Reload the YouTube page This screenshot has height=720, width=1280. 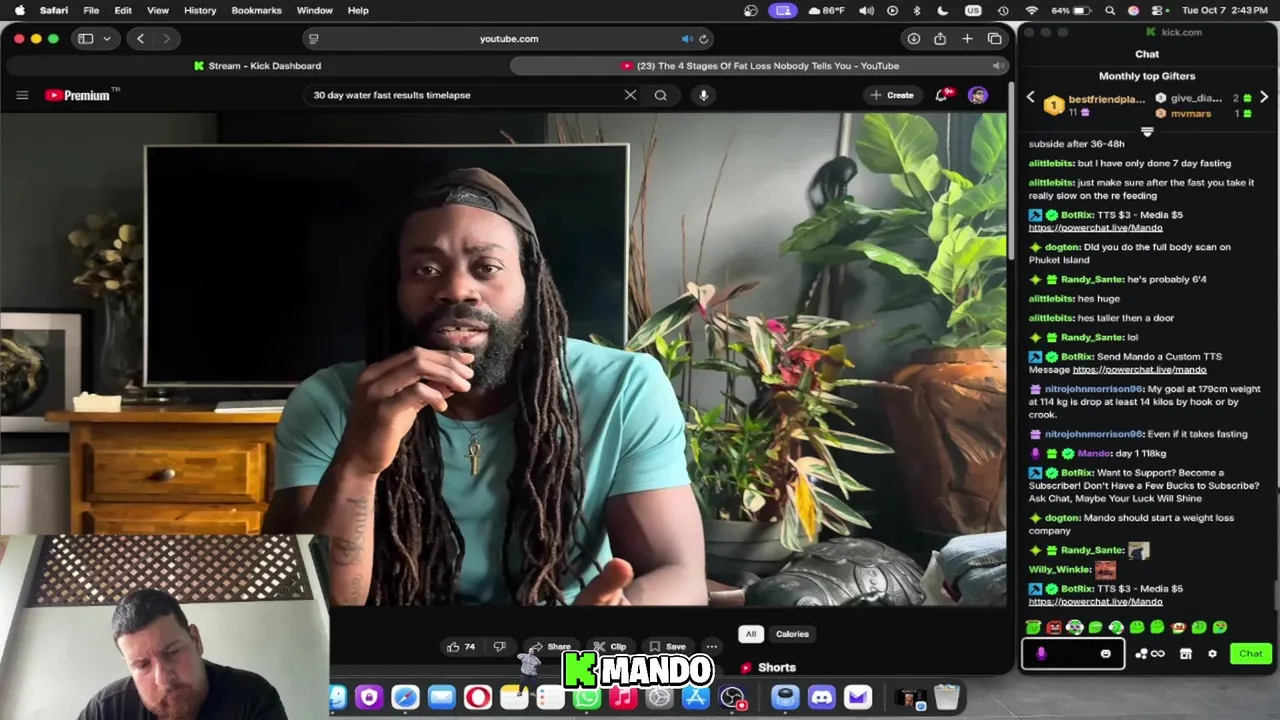(704, 38)
